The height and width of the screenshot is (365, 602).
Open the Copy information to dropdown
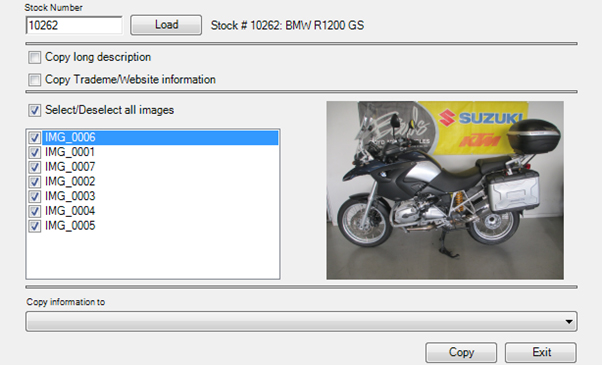point(301,321)
